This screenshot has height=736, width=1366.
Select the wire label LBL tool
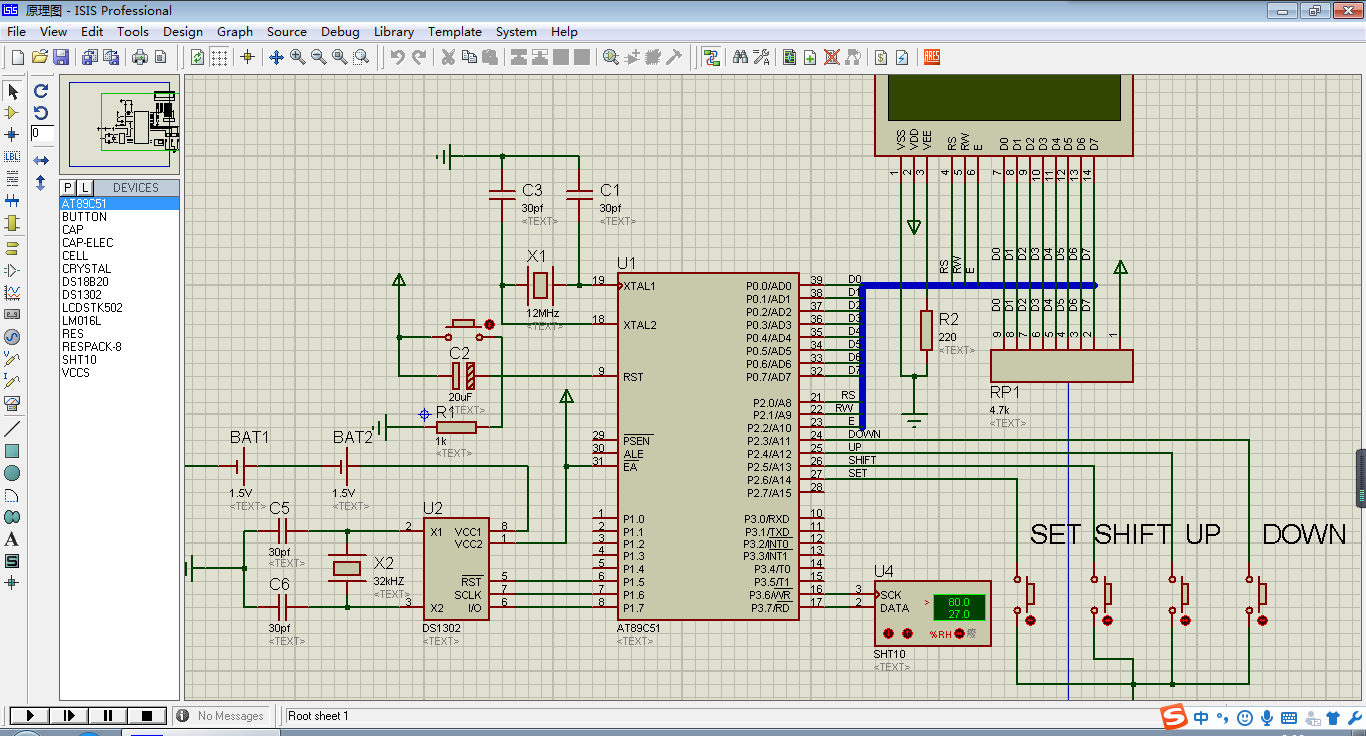12,156
